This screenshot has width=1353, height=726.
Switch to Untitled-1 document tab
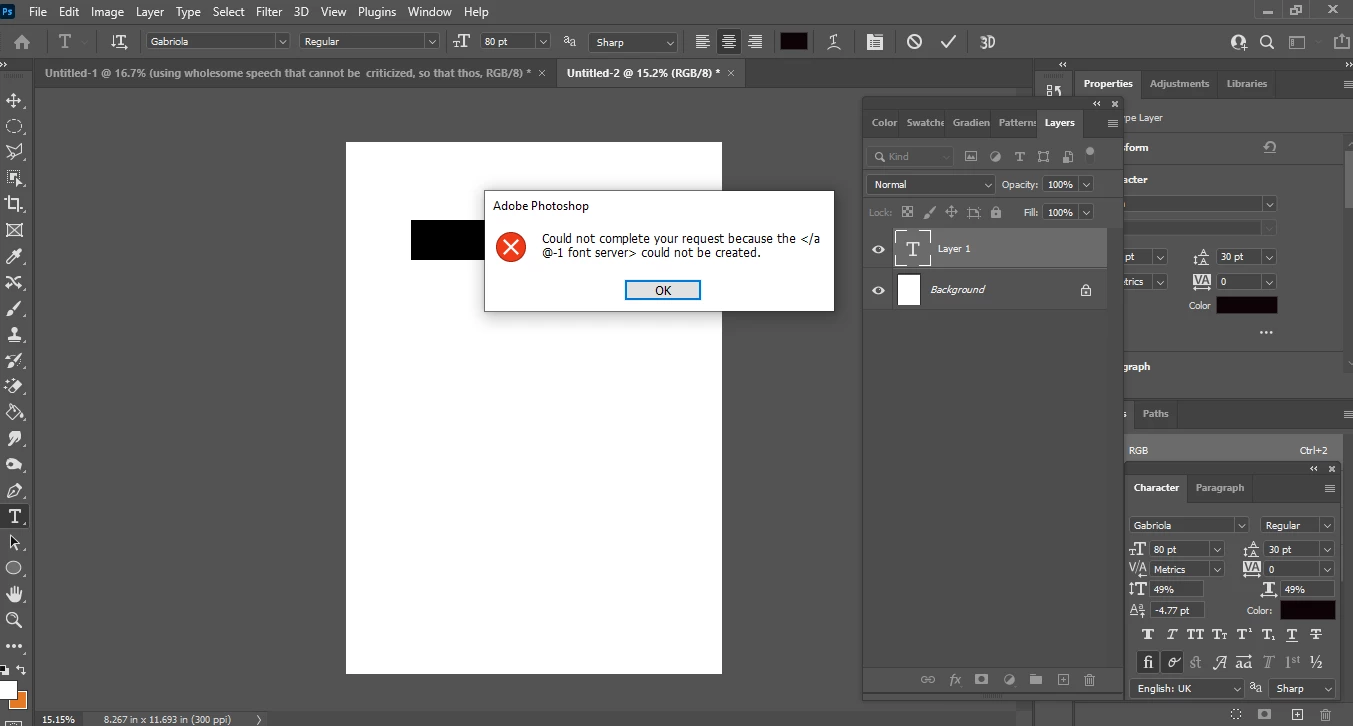click(288, 73)
